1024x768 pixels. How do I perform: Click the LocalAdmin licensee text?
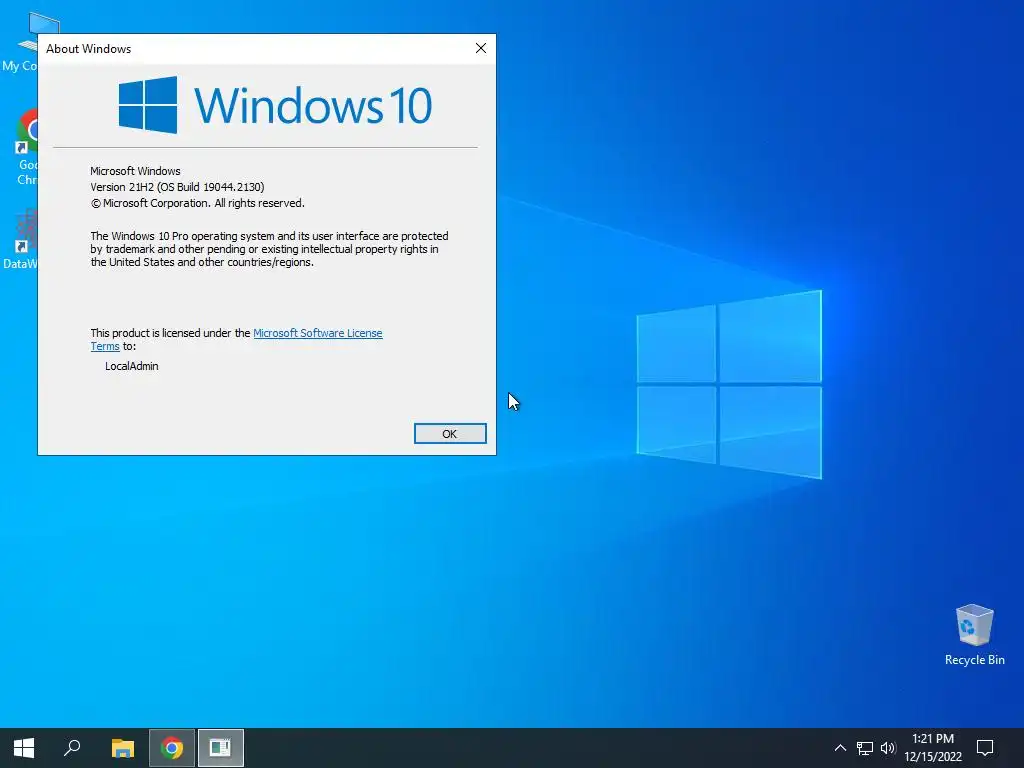131,366
